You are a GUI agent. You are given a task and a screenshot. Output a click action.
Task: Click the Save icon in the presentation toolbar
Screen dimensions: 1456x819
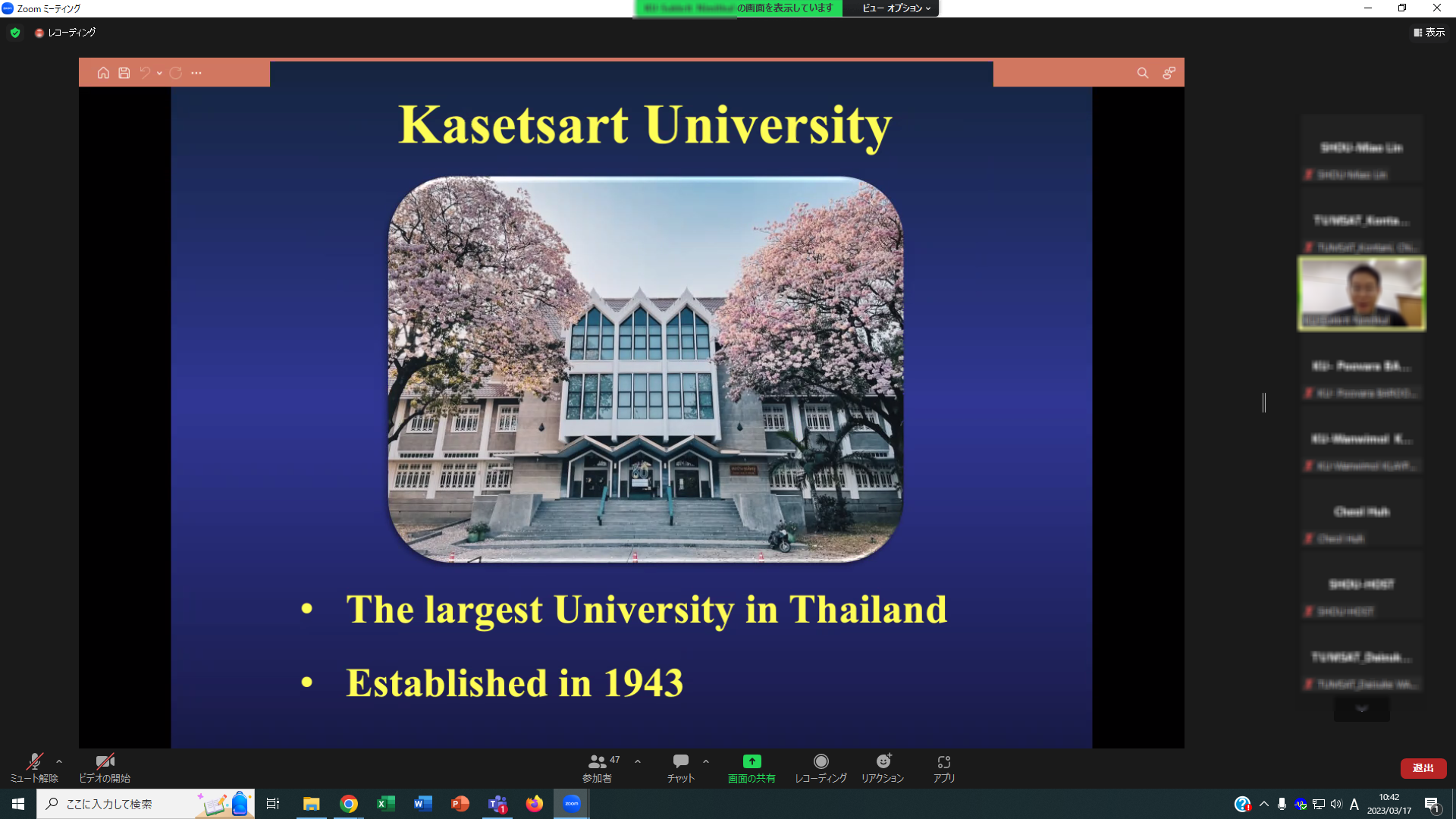tap(124, 73)
